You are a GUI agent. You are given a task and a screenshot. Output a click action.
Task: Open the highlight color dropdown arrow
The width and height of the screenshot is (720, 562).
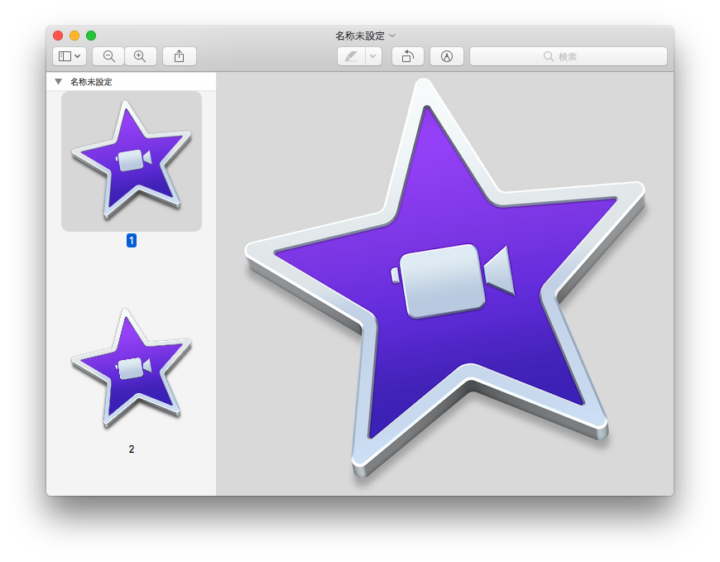tap(373, 57)
